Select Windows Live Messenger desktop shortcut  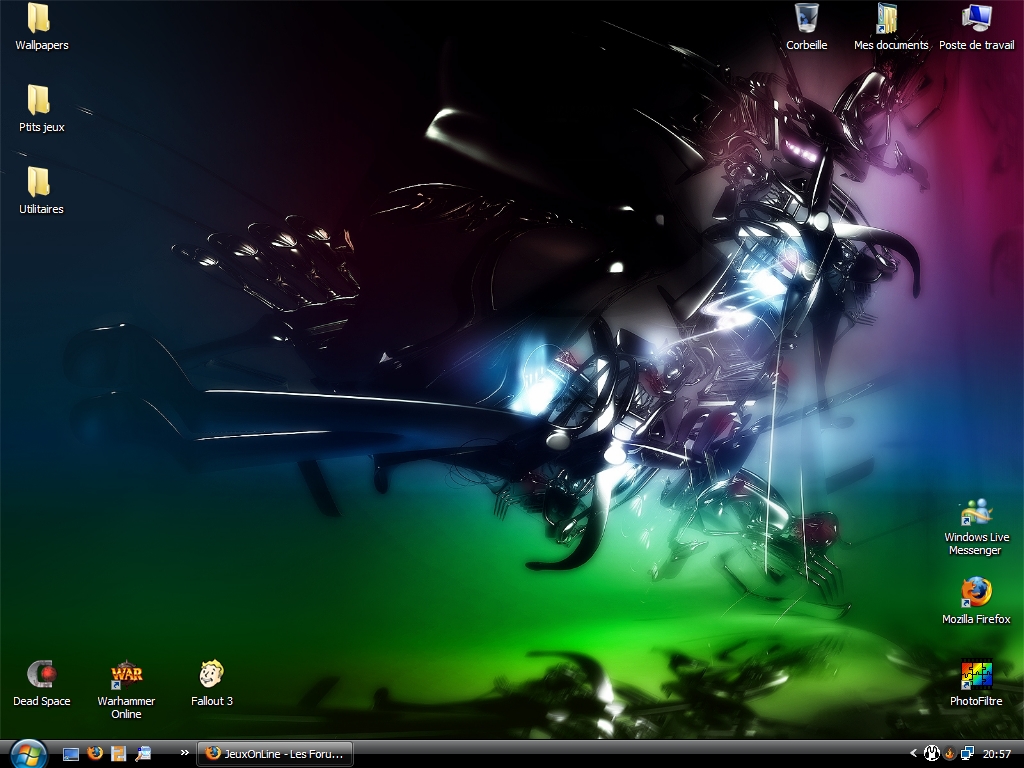point(976,512)
